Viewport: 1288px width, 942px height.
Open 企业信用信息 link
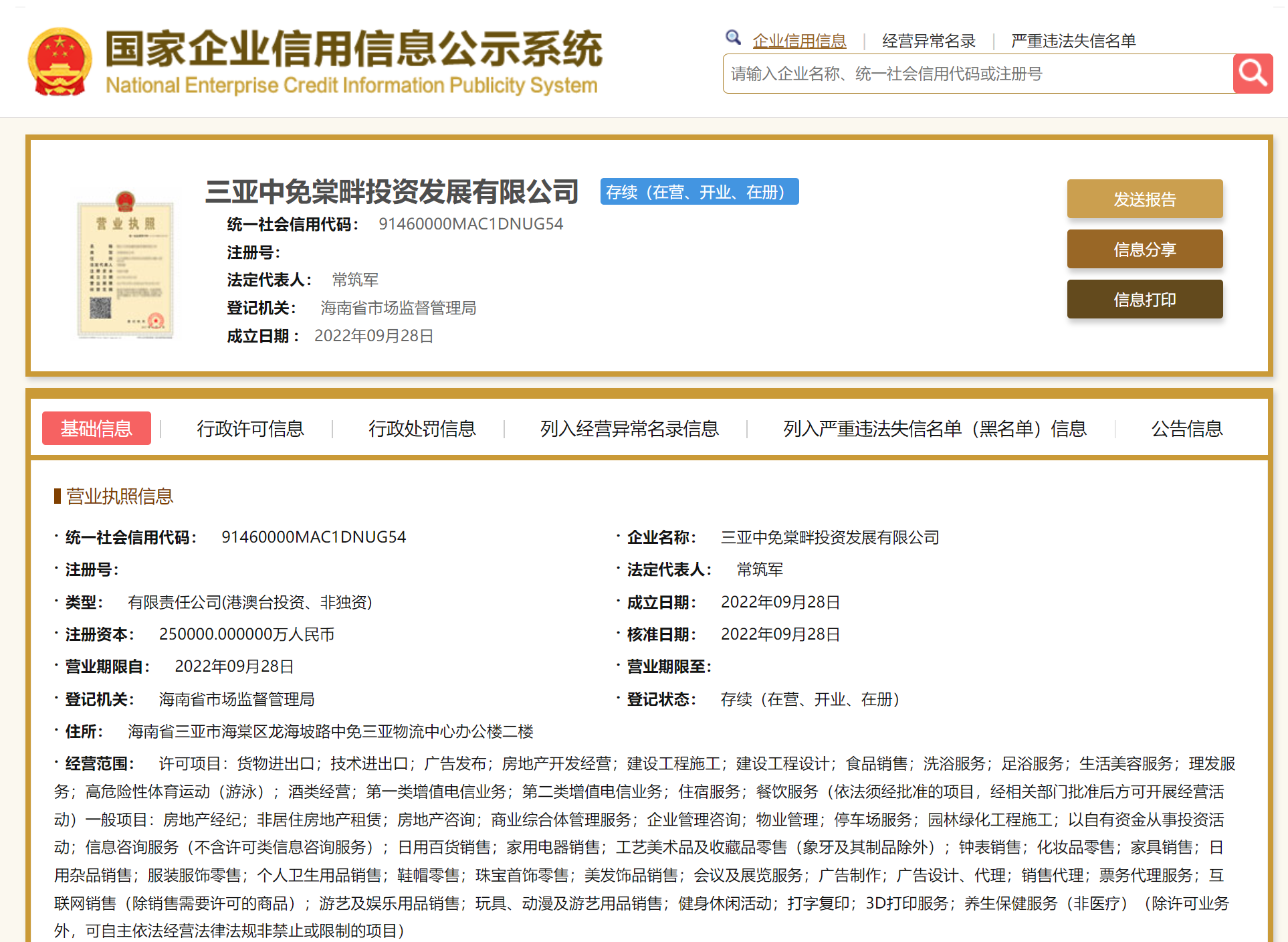click(x=799, y=41)
